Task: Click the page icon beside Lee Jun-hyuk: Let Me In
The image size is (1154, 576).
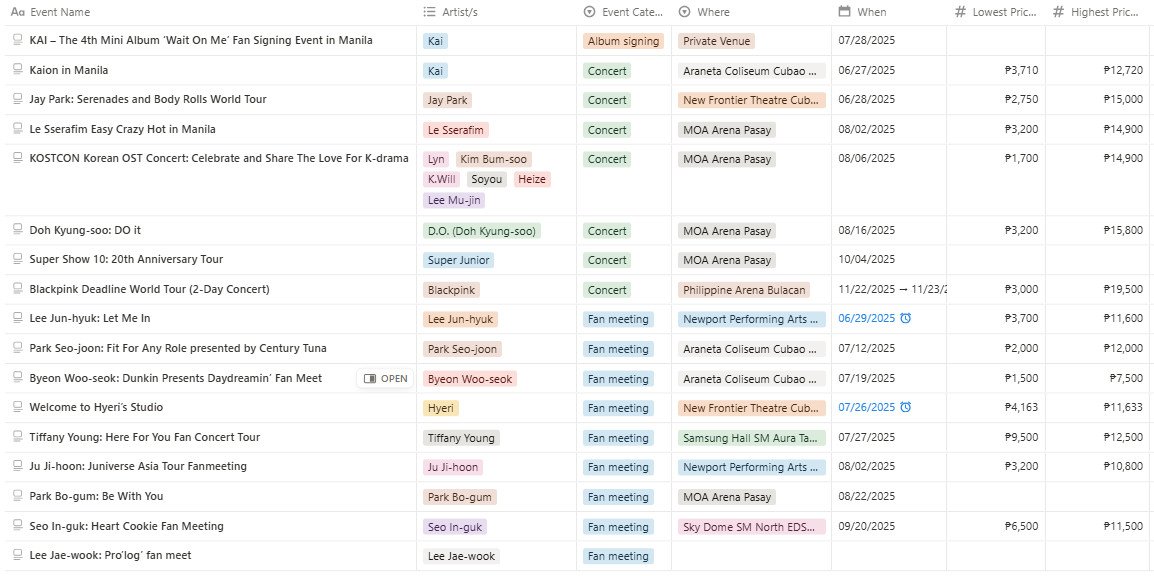Action: pos(18,318)
